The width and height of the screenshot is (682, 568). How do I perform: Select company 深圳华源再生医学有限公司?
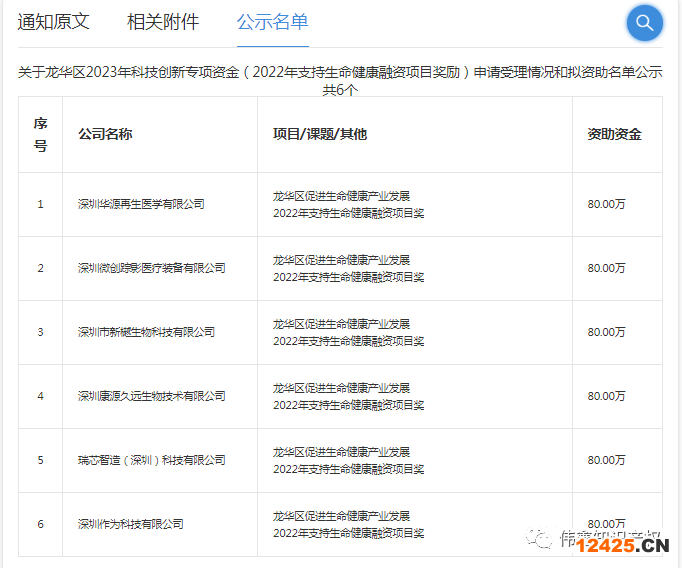[141, 204]
